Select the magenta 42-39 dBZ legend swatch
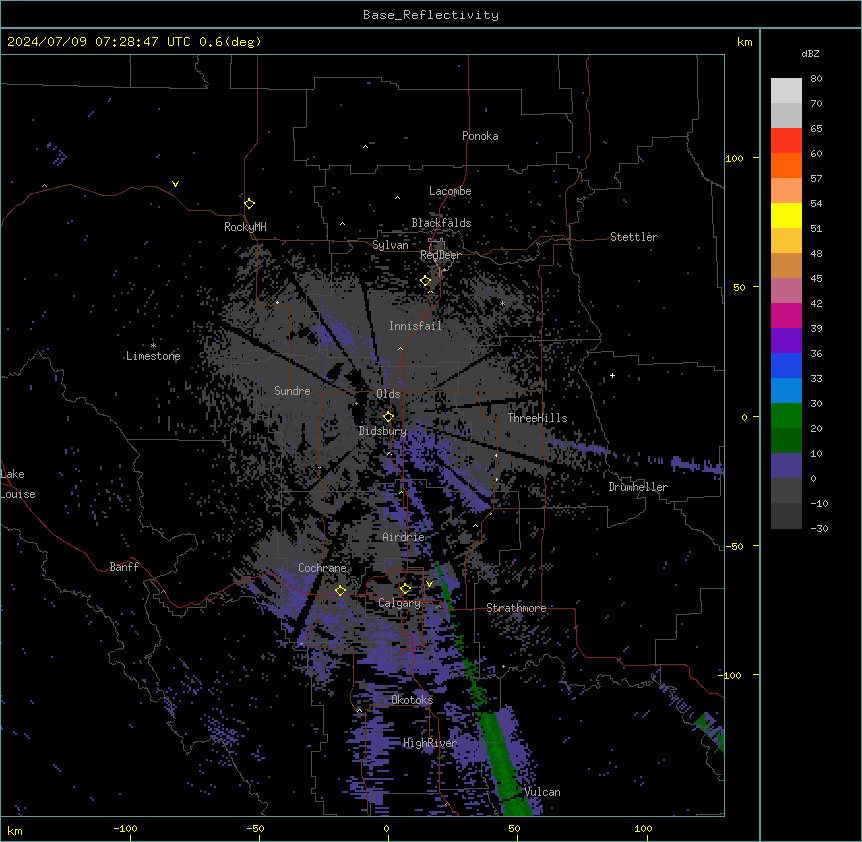The height and width of the screenshot is (842, 862). 786,315
